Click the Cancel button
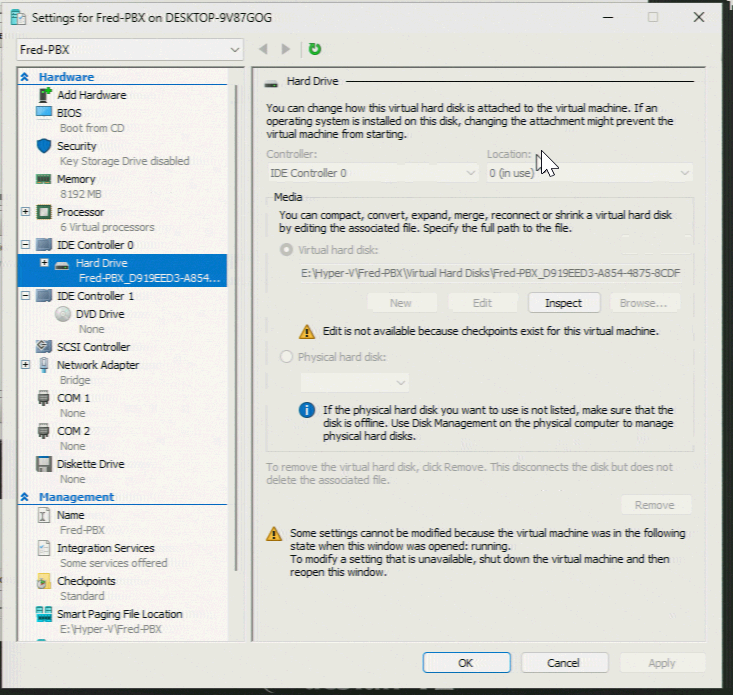Screen dimensions: 733x695 [x=563, y=662]
